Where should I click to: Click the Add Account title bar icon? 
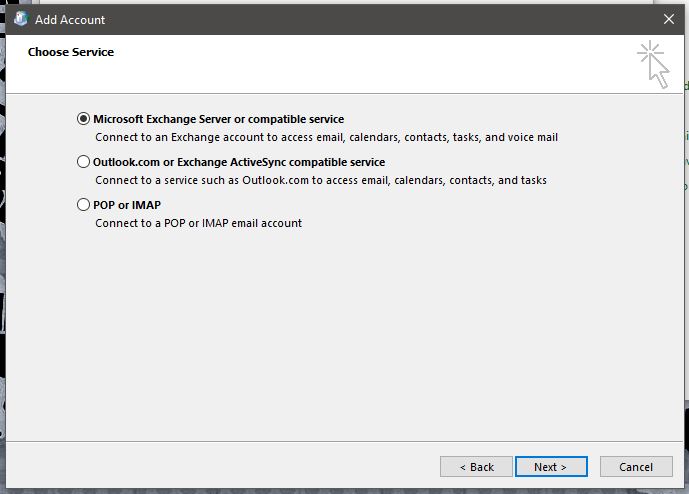point(21,19)
